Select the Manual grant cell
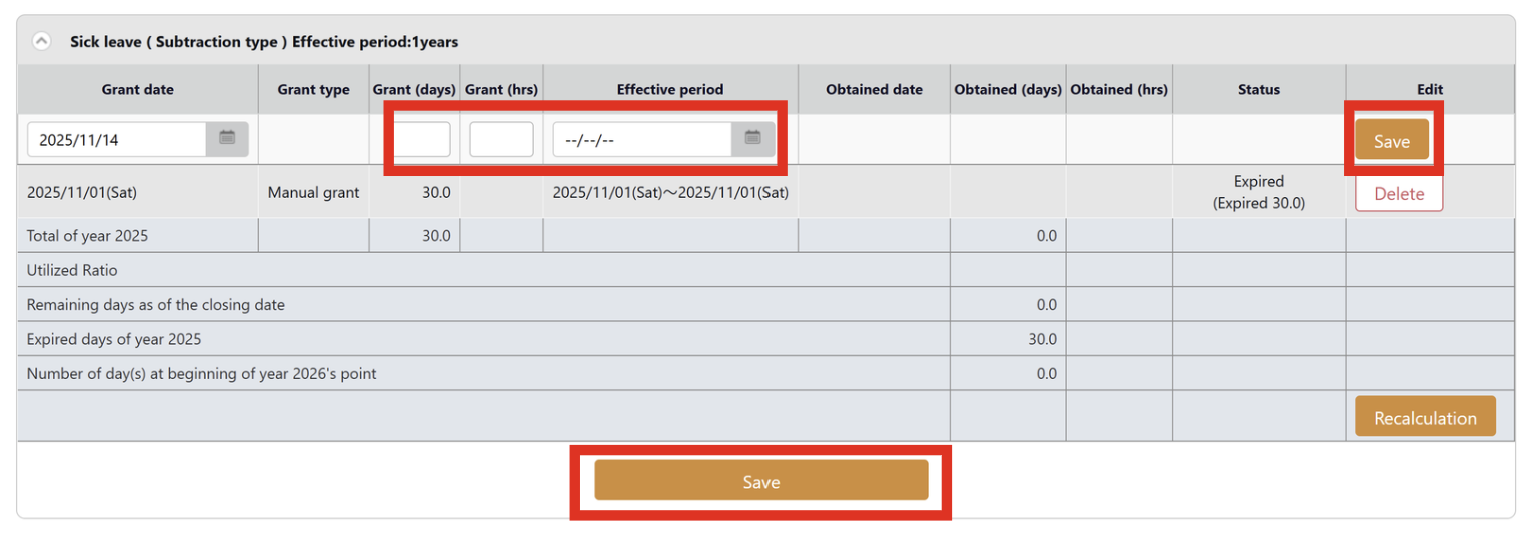The width and height of the screenshot is (1530, 548). (313, 193)
